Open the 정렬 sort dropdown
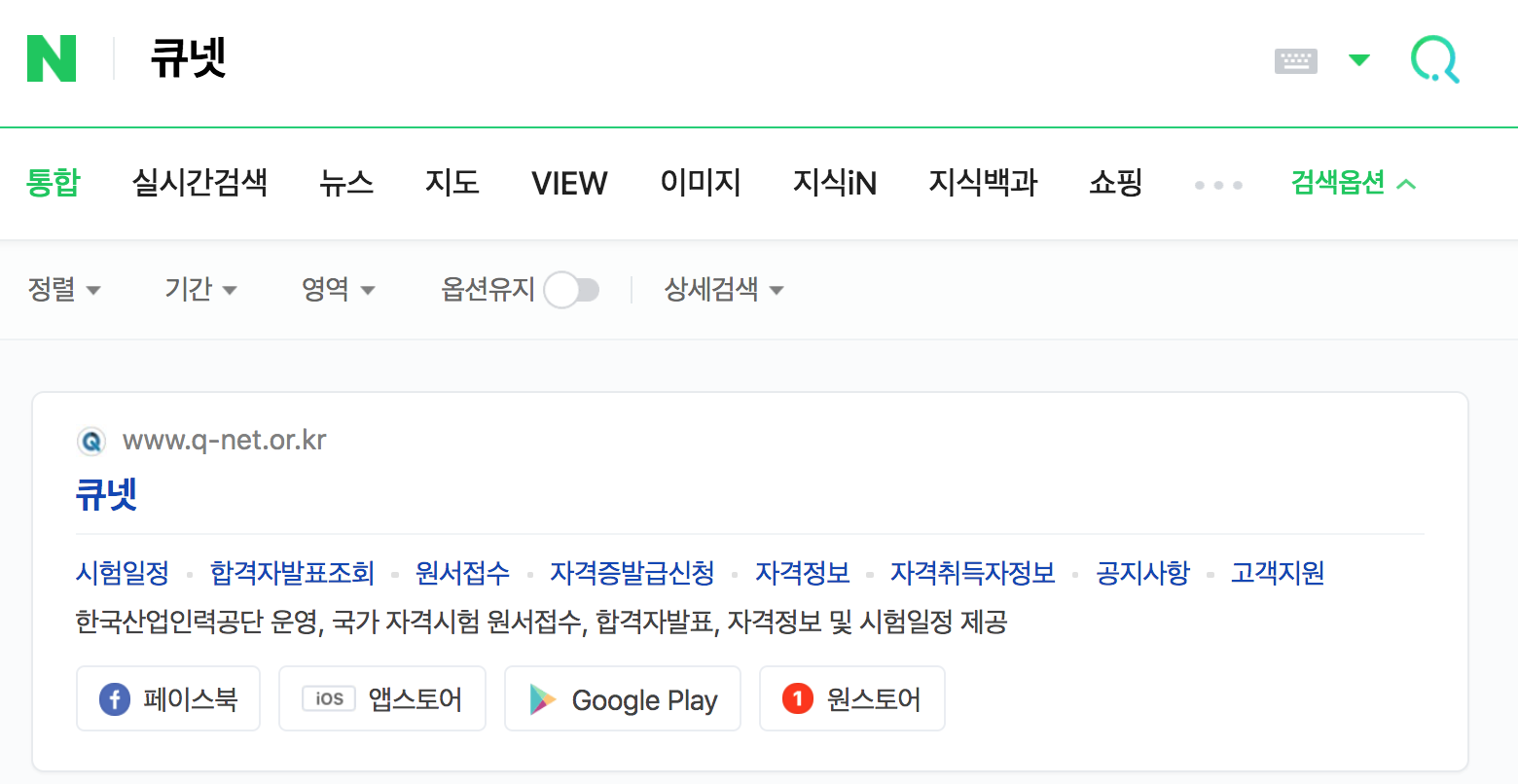1518x784 pixels. tap(64, 289)
